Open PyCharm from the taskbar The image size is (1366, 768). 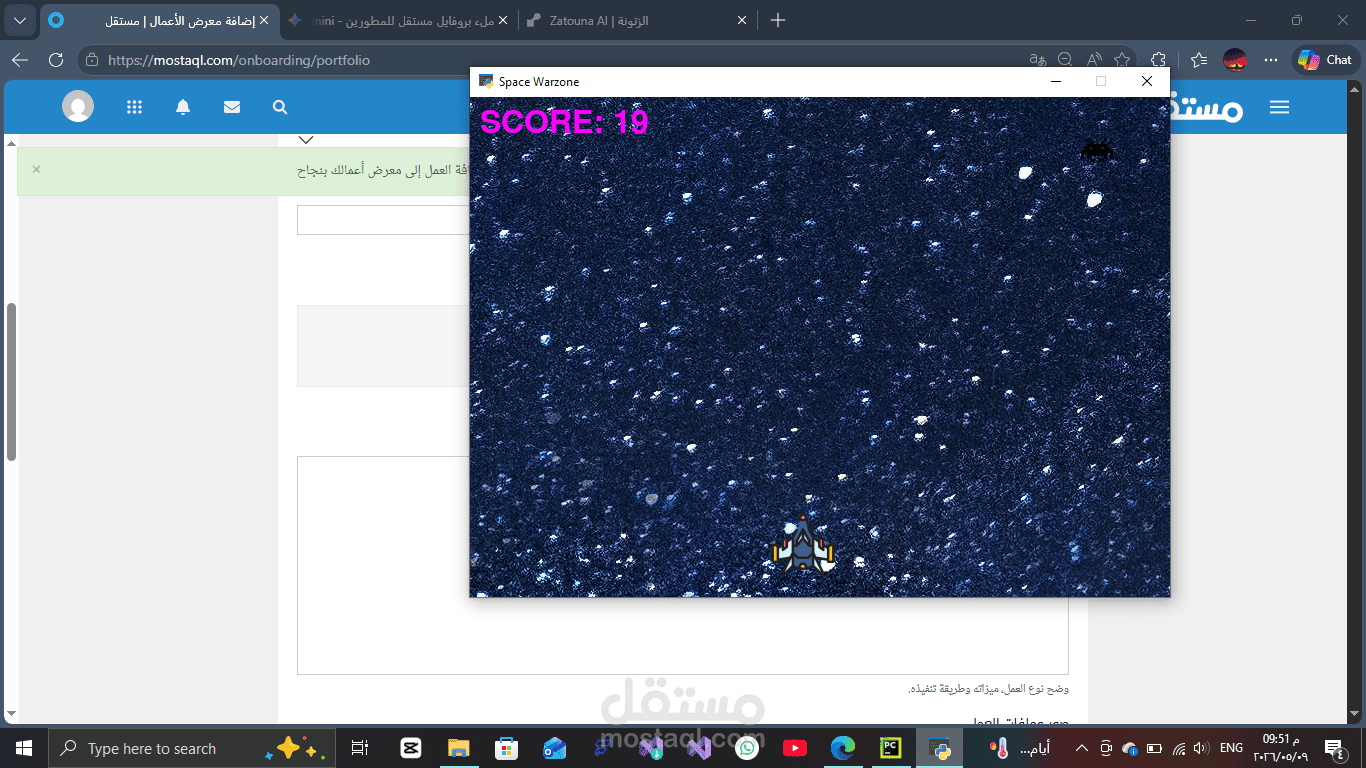(x=891, y=748)
